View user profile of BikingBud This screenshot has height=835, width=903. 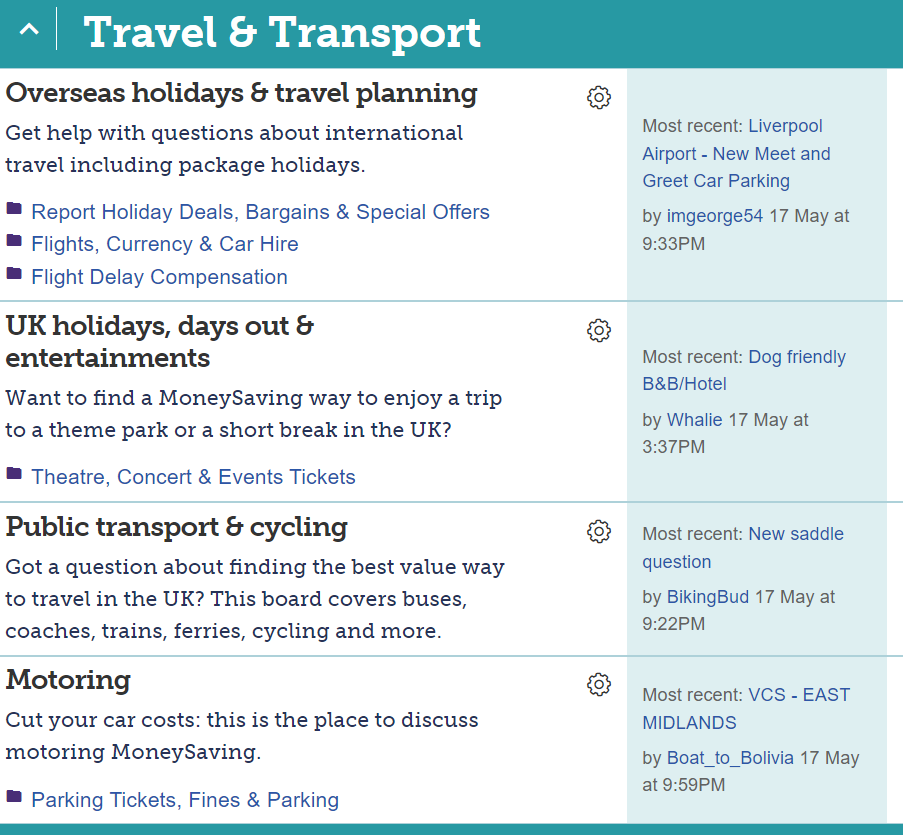coord(708,597)
